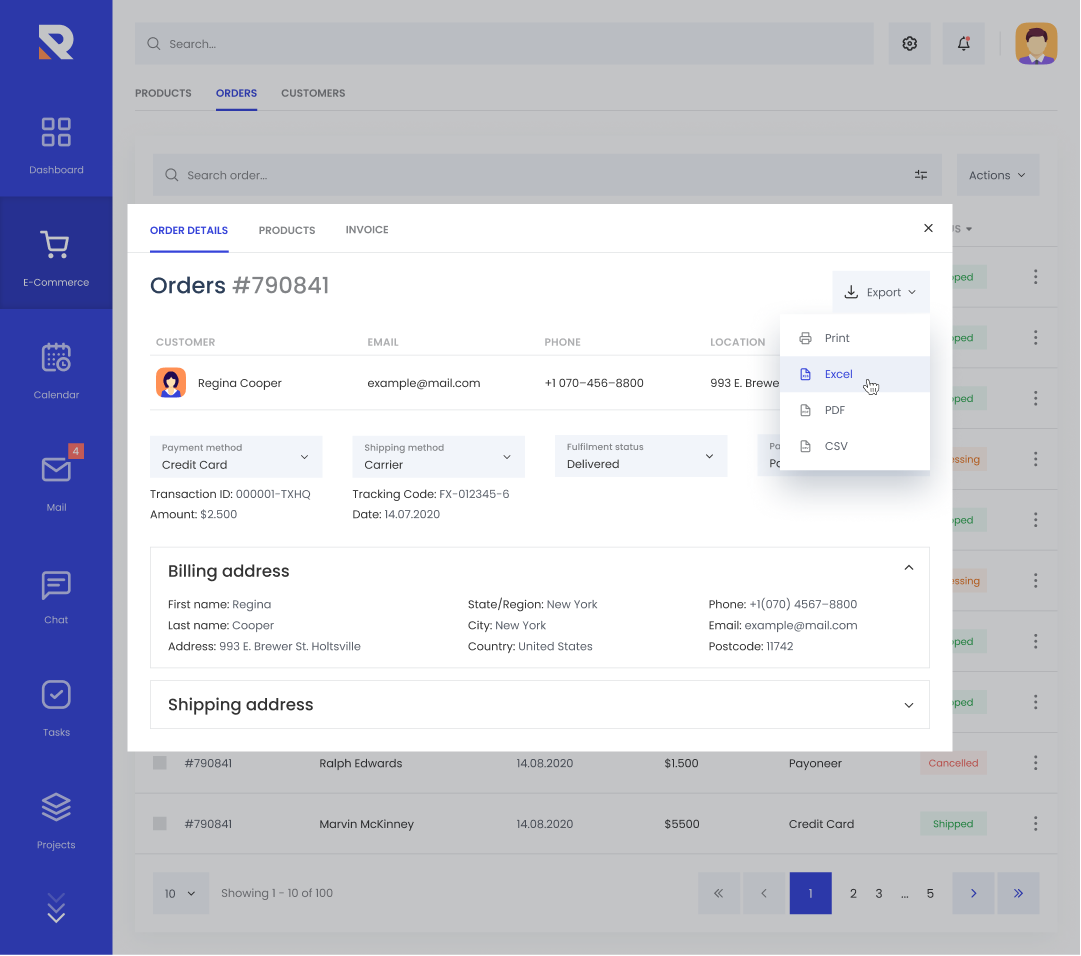This screenshot has height=956, width=1081.
Task: Click Shipped badge on Marvin McKinney row
Action: [x=953, y=824]
